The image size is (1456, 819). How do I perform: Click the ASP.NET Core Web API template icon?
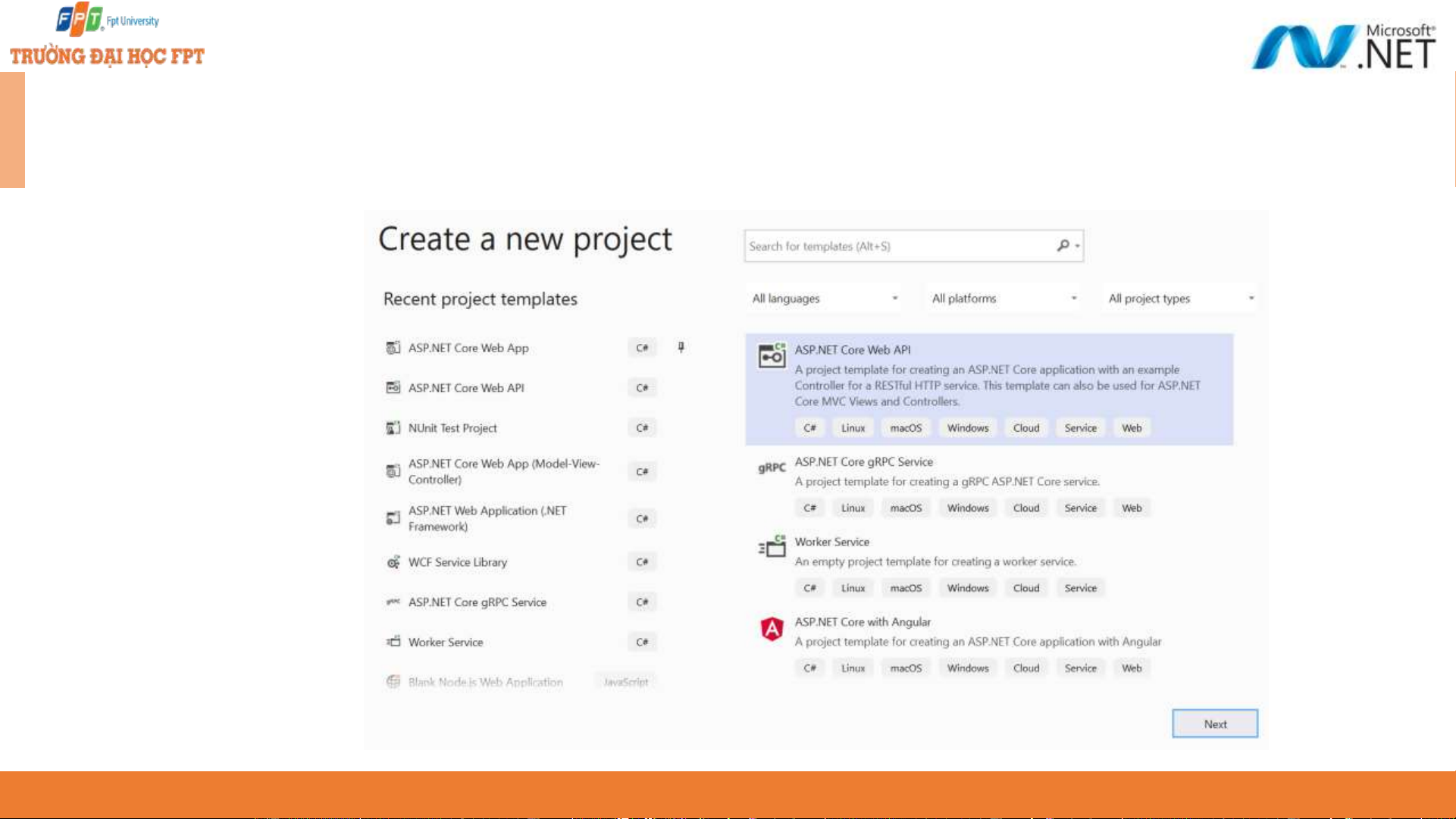click(x=772, y=355)
